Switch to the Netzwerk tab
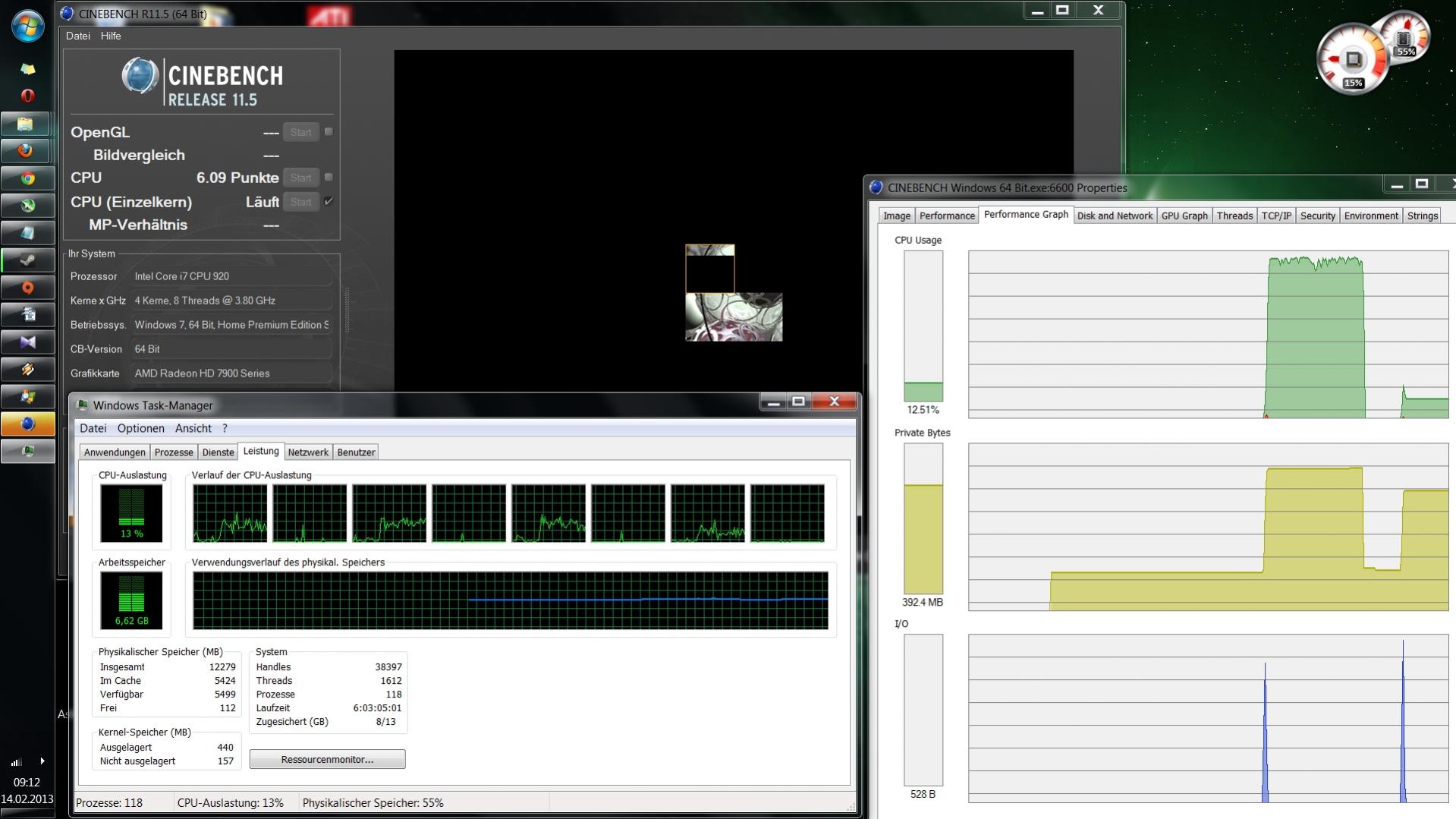Image resolution: width=1456 pixels, height=819 pixels. point(308,452)
